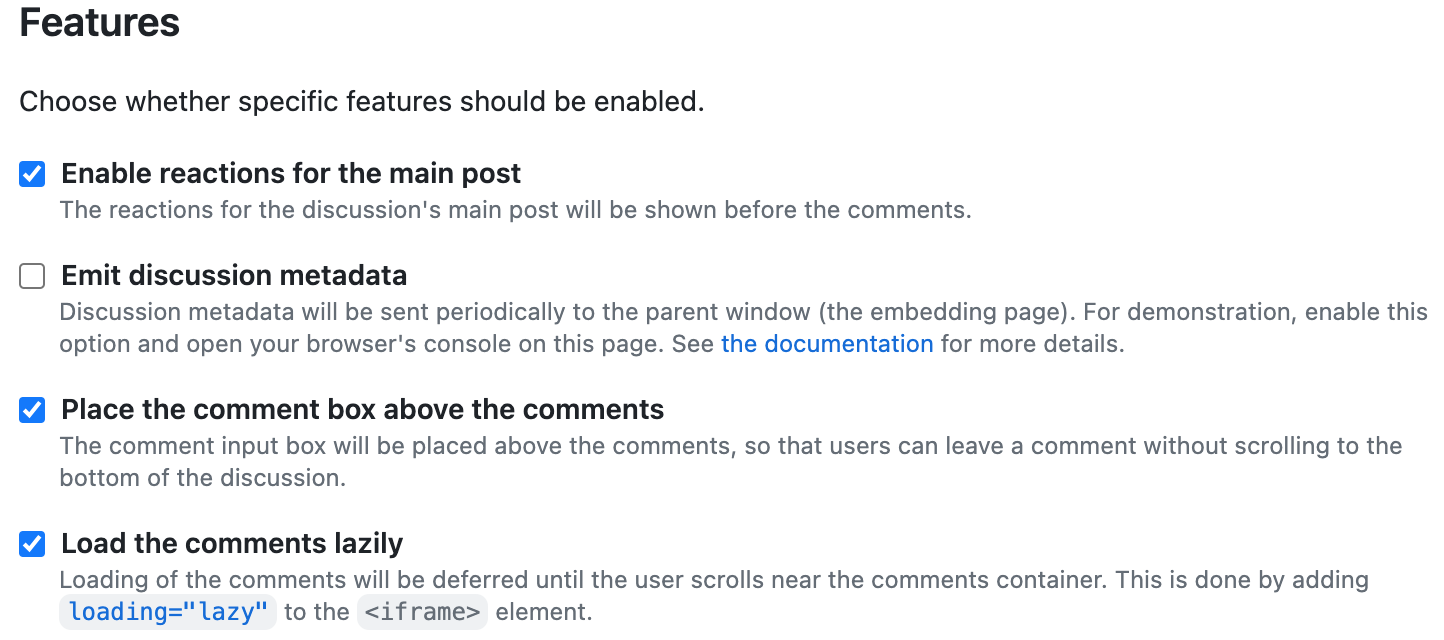Click the phrase '(the embedding page)'

pyautogui.click(x=944, y=311)
